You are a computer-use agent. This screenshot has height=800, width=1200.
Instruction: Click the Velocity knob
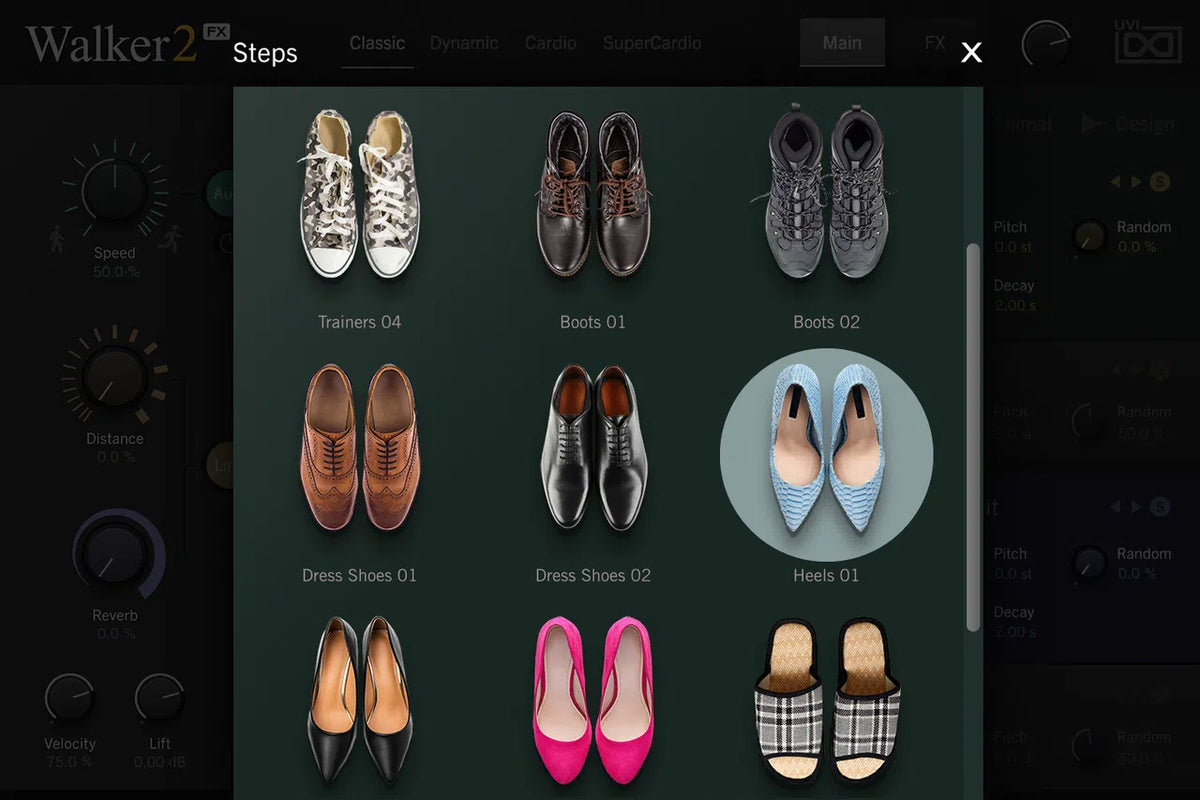click(70, 699)
